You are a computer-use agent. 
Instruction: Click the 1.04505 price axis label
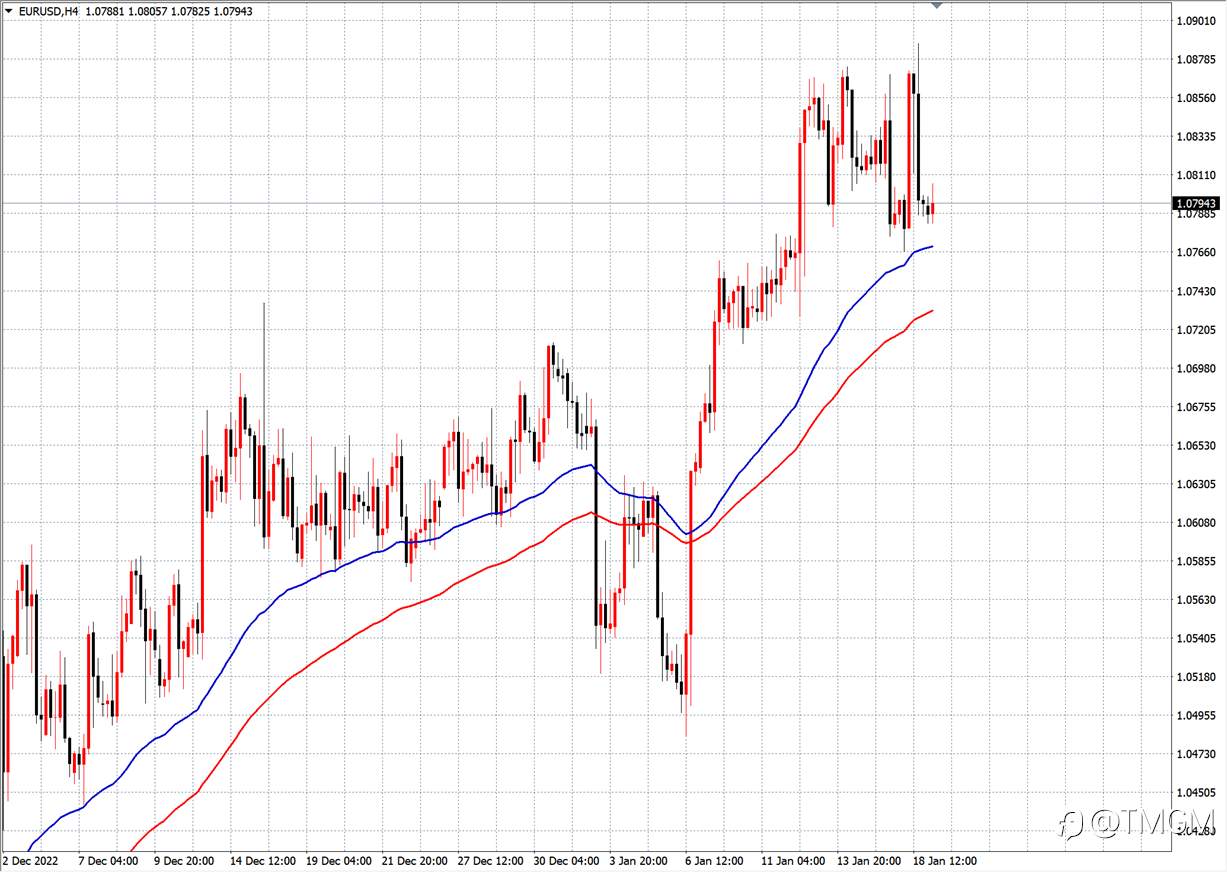pyautogui.click(x=1197, y=793)
